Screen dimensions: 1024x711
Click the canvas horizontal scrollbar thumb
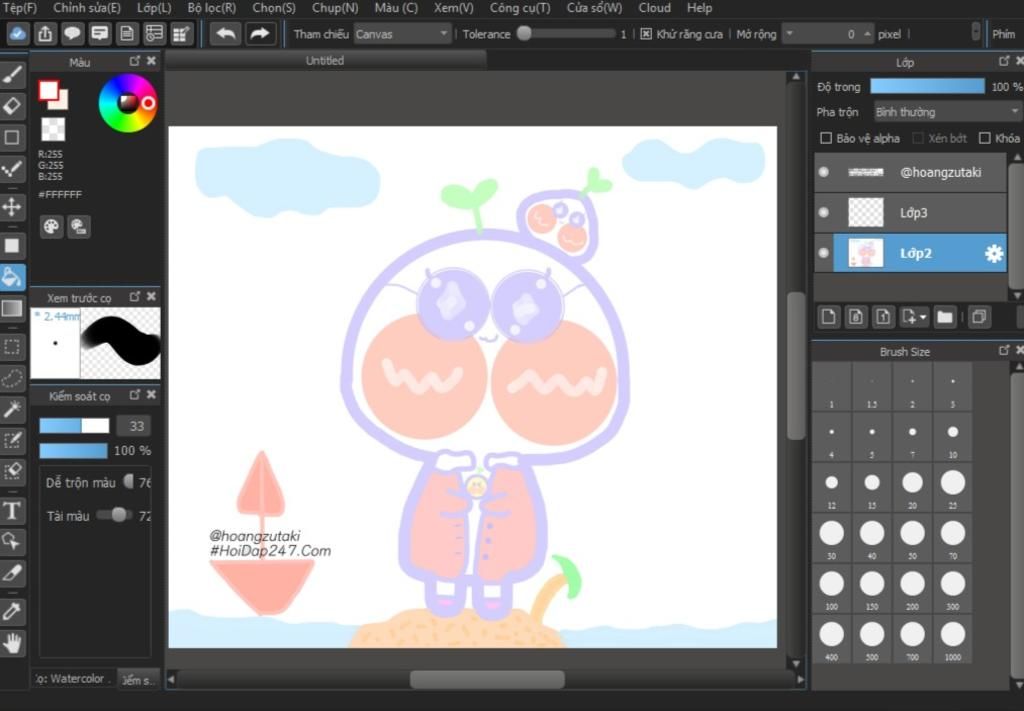[x=487, y=679]
